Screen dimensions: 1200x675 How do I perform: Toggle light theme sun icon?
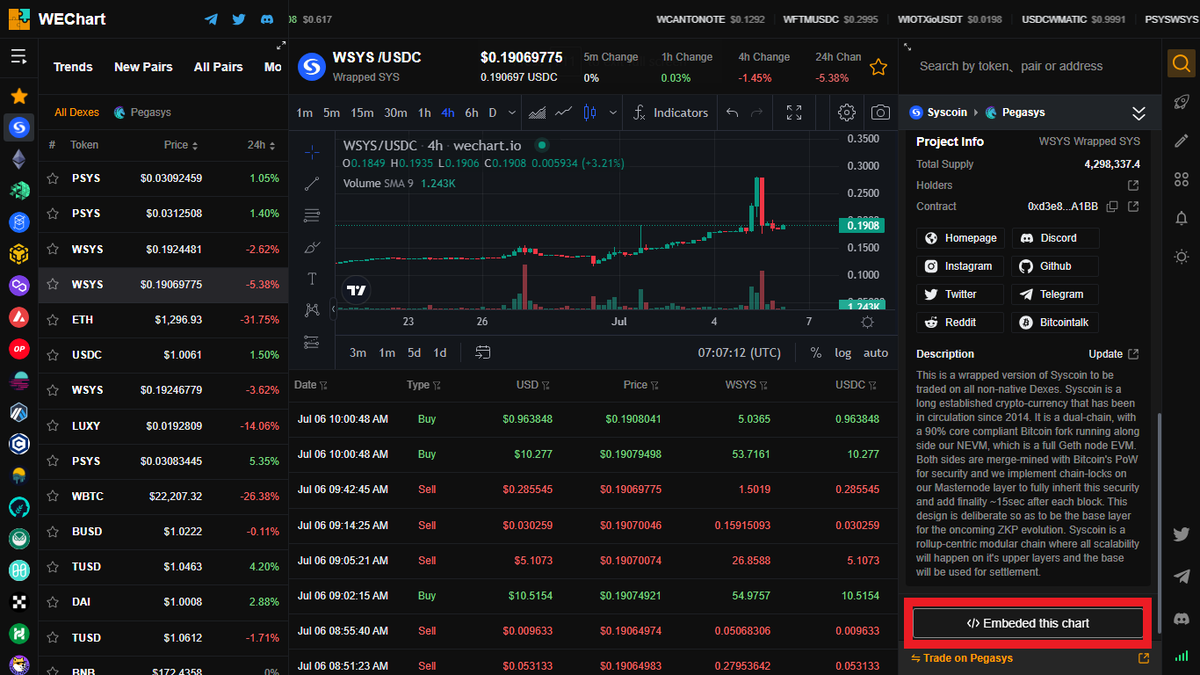[1181, 257]
